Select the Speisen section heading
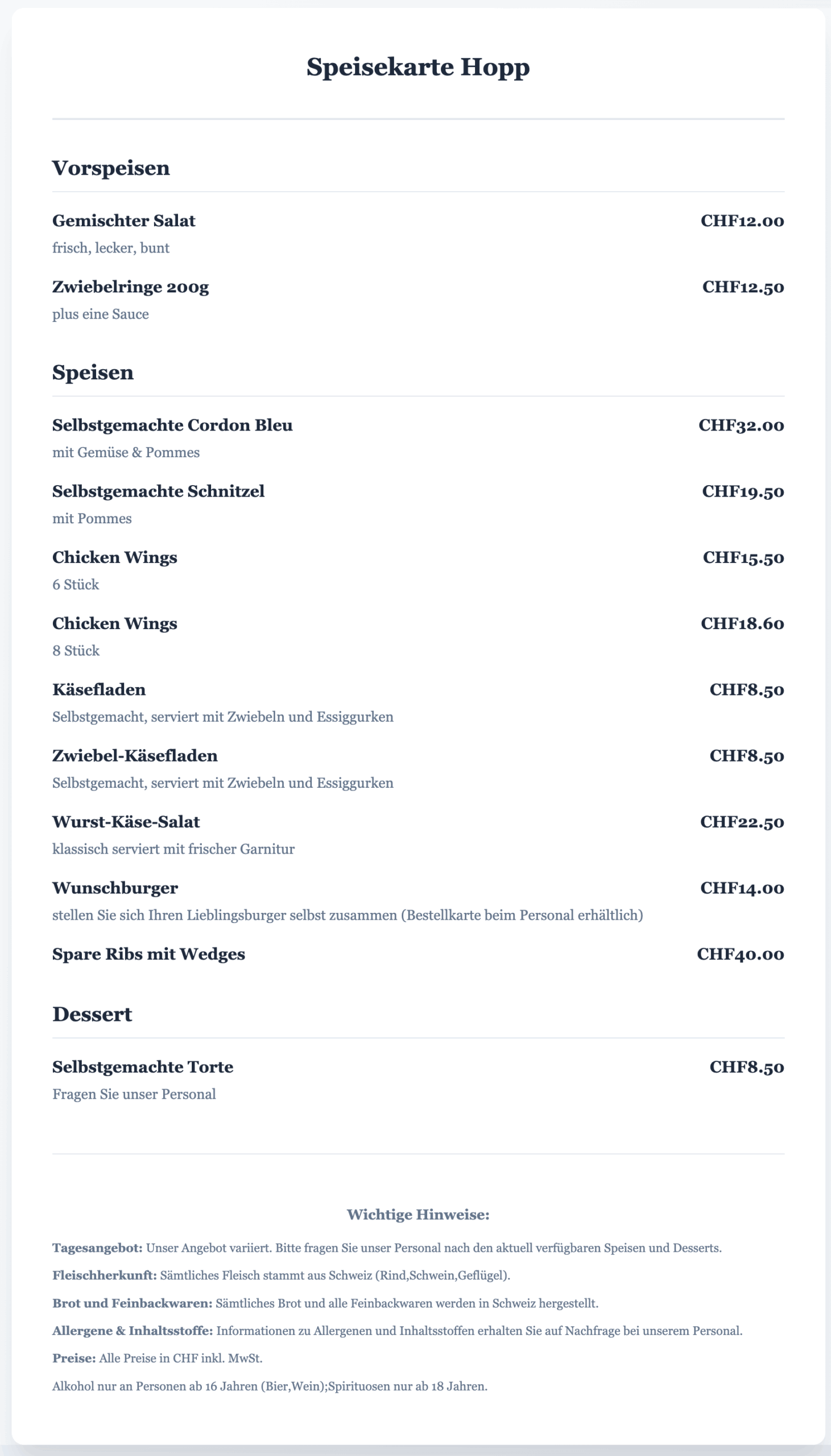This screenshot has height=1456, width=831. (x=93, y=372)
